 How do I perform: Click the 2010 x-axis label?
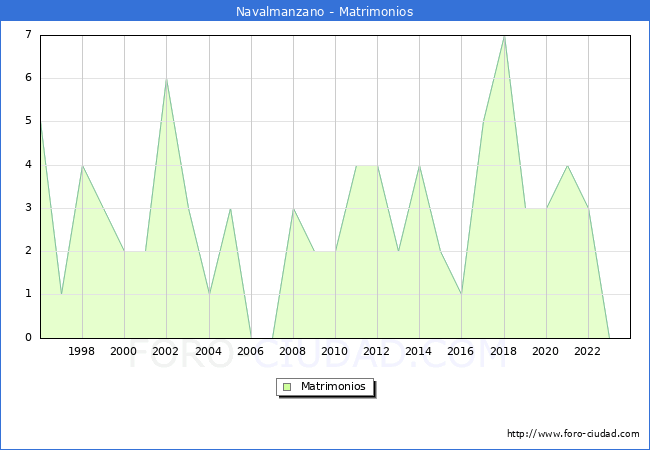(x=335, y=351)
